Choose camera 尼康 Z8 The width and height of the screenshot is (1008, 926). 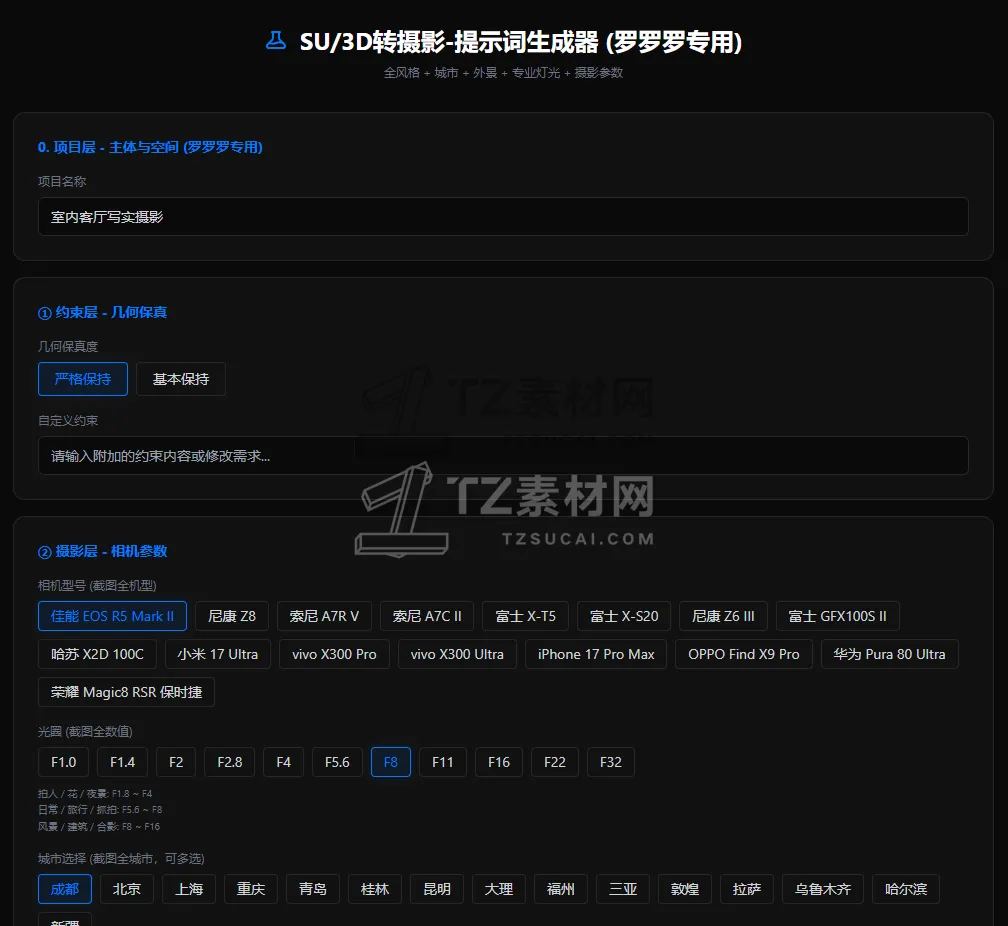pyautogui.click(x=232, y=616)
